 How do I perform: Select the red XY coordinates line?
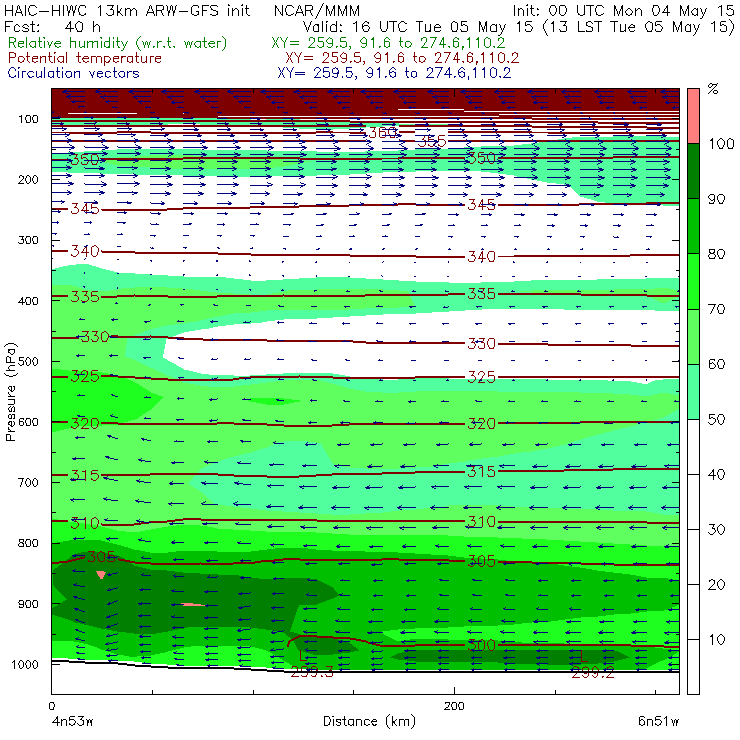coord(402,58)
